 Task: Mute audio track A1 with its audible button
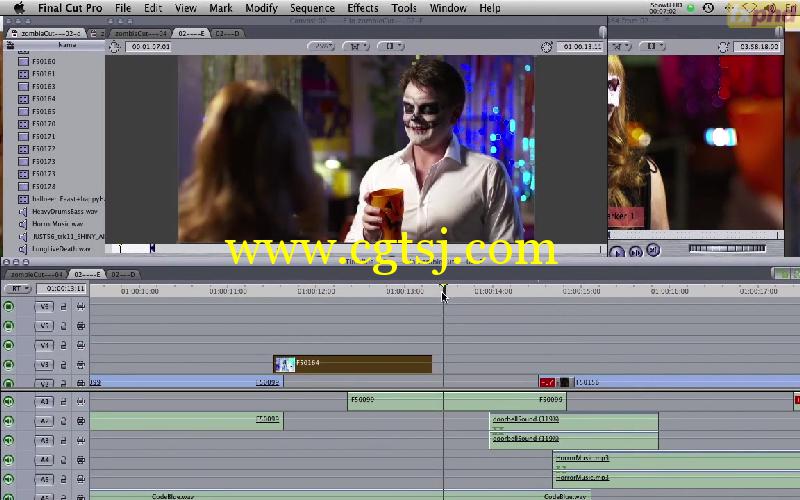point(8,402)
